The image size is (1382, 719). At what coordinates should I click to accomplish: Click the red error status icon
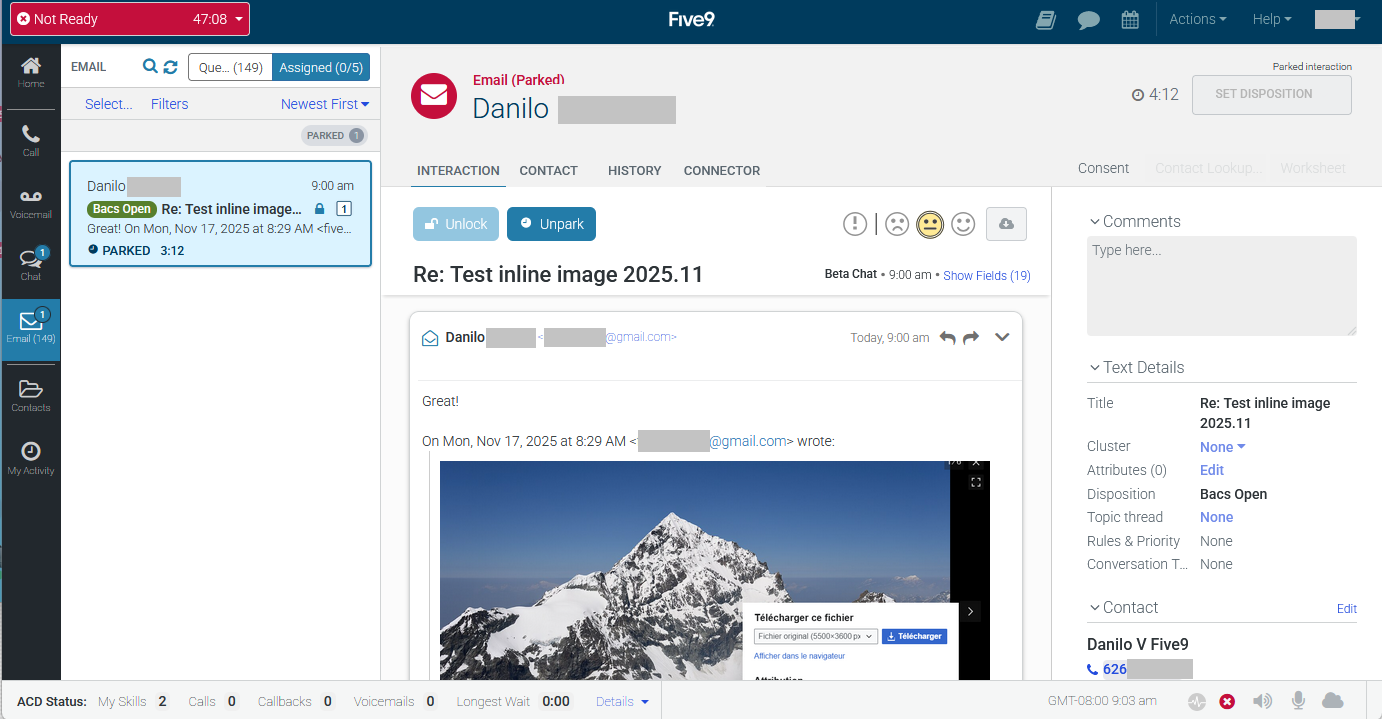(1227, 702)
